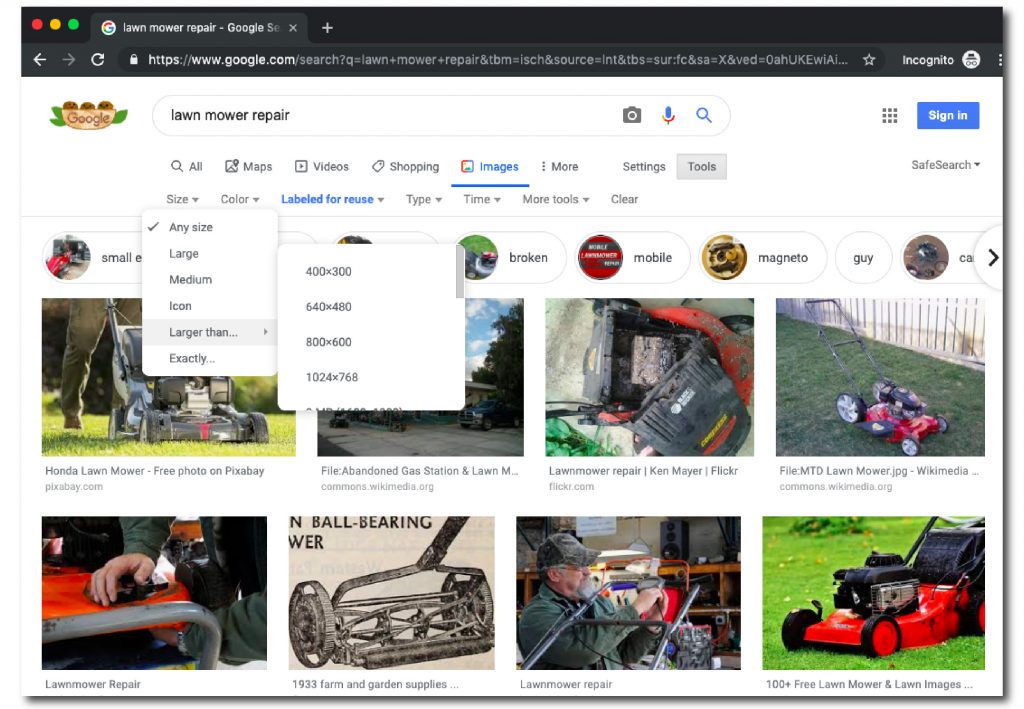The height and width of the screenshot is (709, 1024).
Task: Expand the Larger than... submenu
Action: [x=210, y=332]
